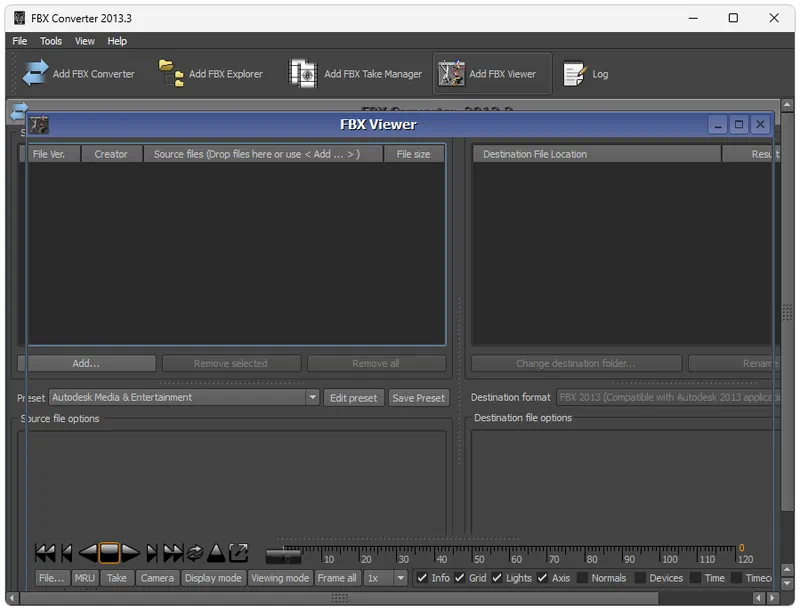Open the MRU recent files list
The image size is (800, 610).
tap(84, 578)
